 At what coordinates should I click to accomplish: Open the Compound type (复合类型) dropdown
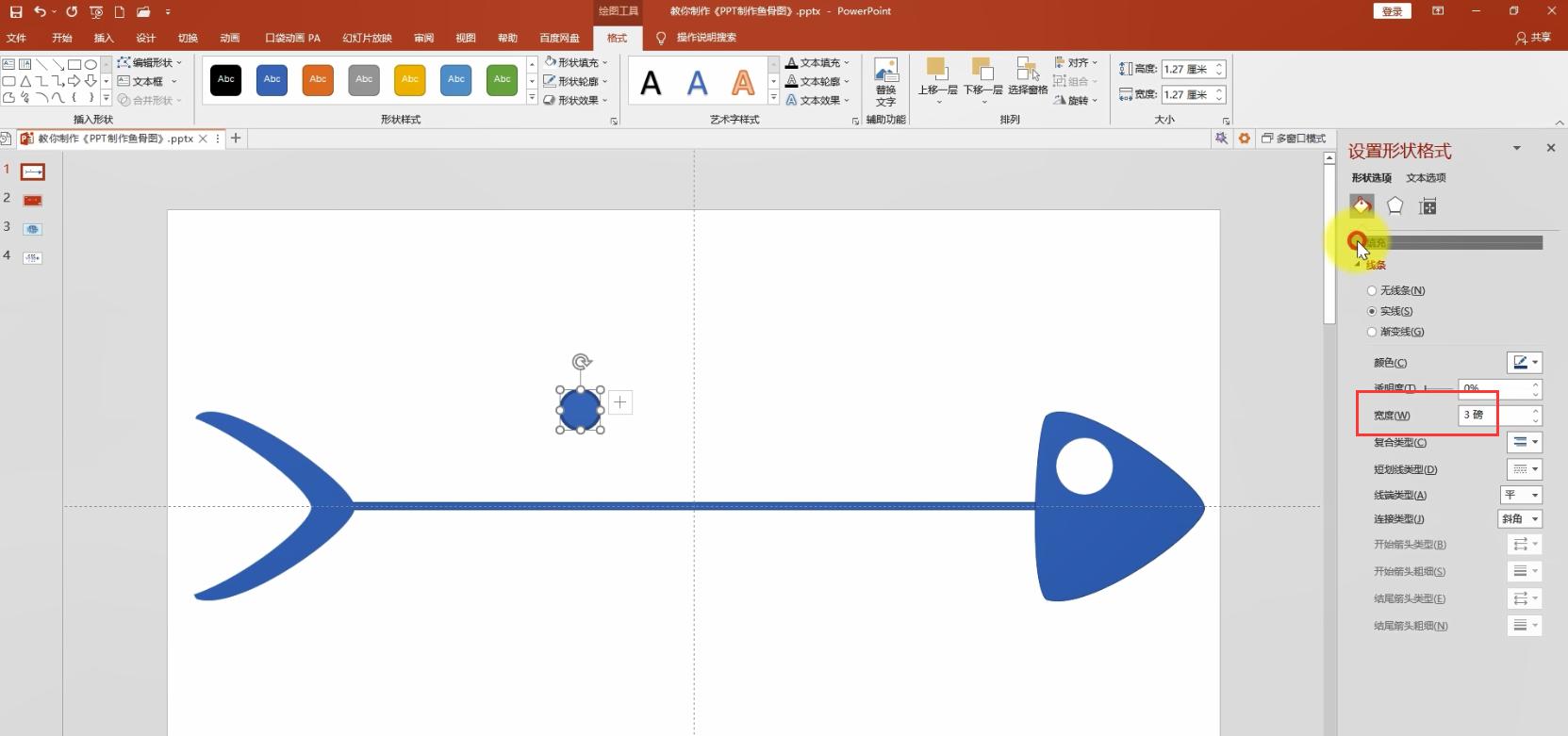click(x=1524, y=442)
